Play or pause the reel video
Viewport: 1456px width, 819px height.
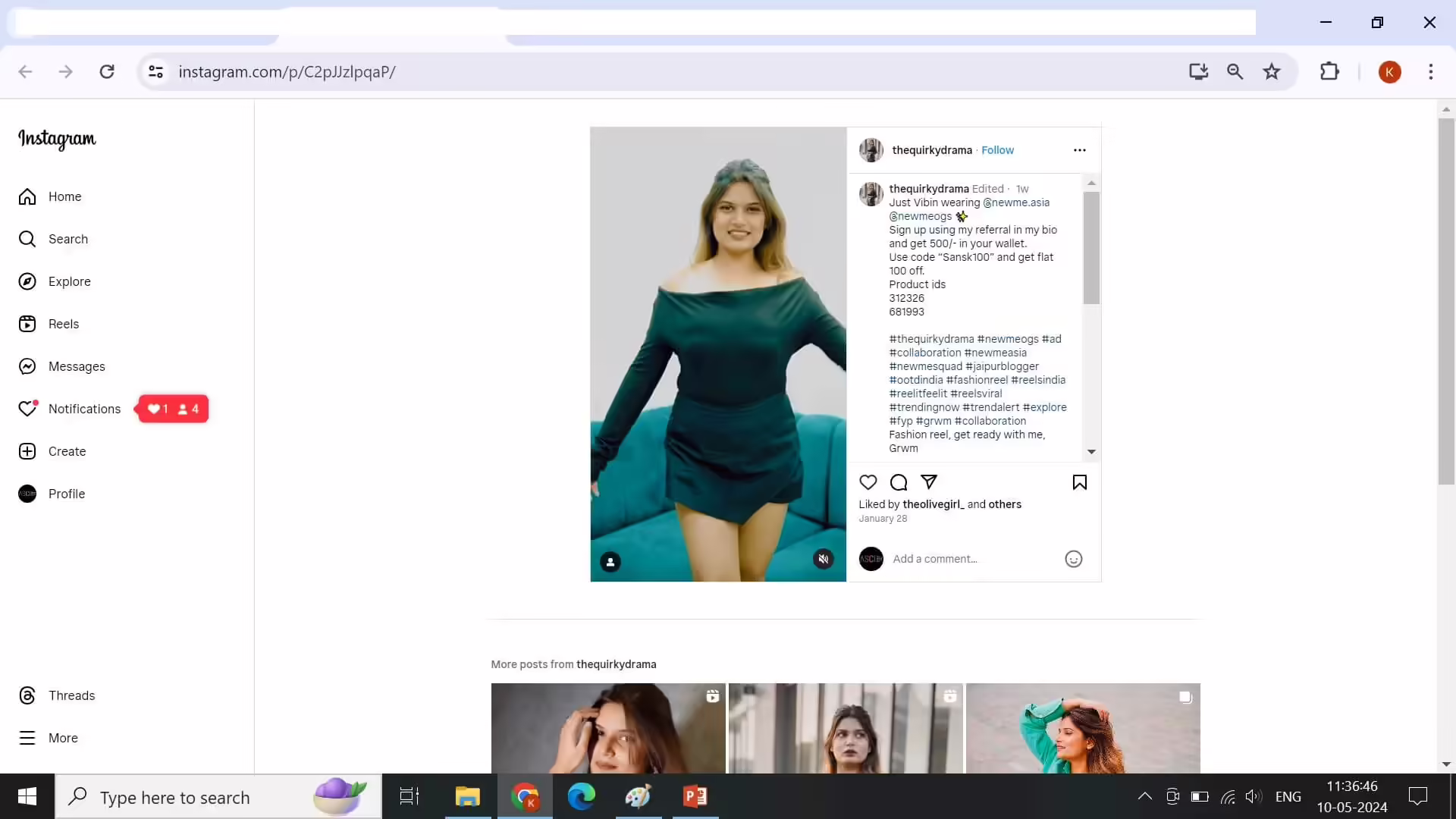718,354
